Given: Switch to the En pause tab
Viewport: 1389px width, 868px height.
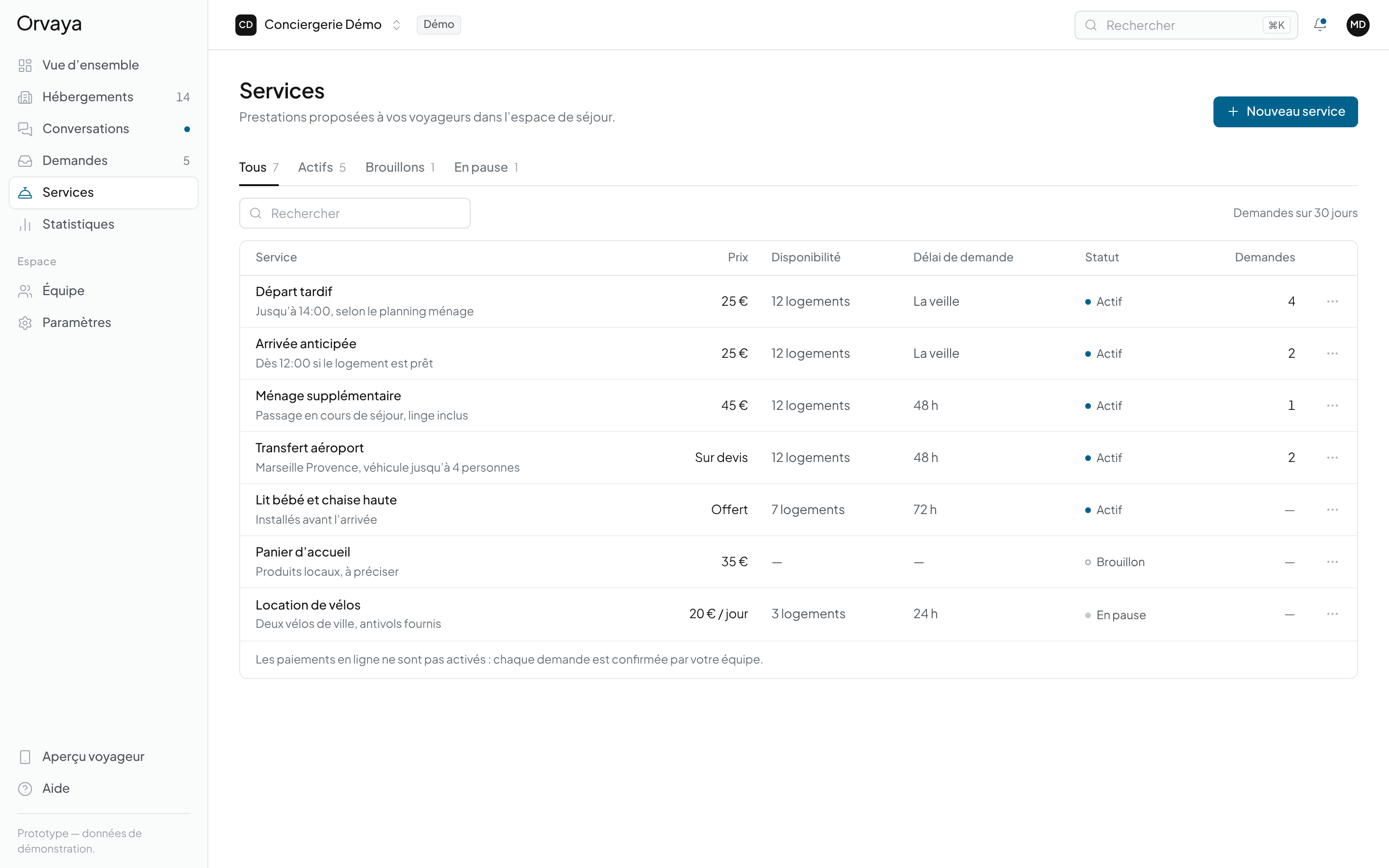Looking at the screenshot, I should coord(486,167).
